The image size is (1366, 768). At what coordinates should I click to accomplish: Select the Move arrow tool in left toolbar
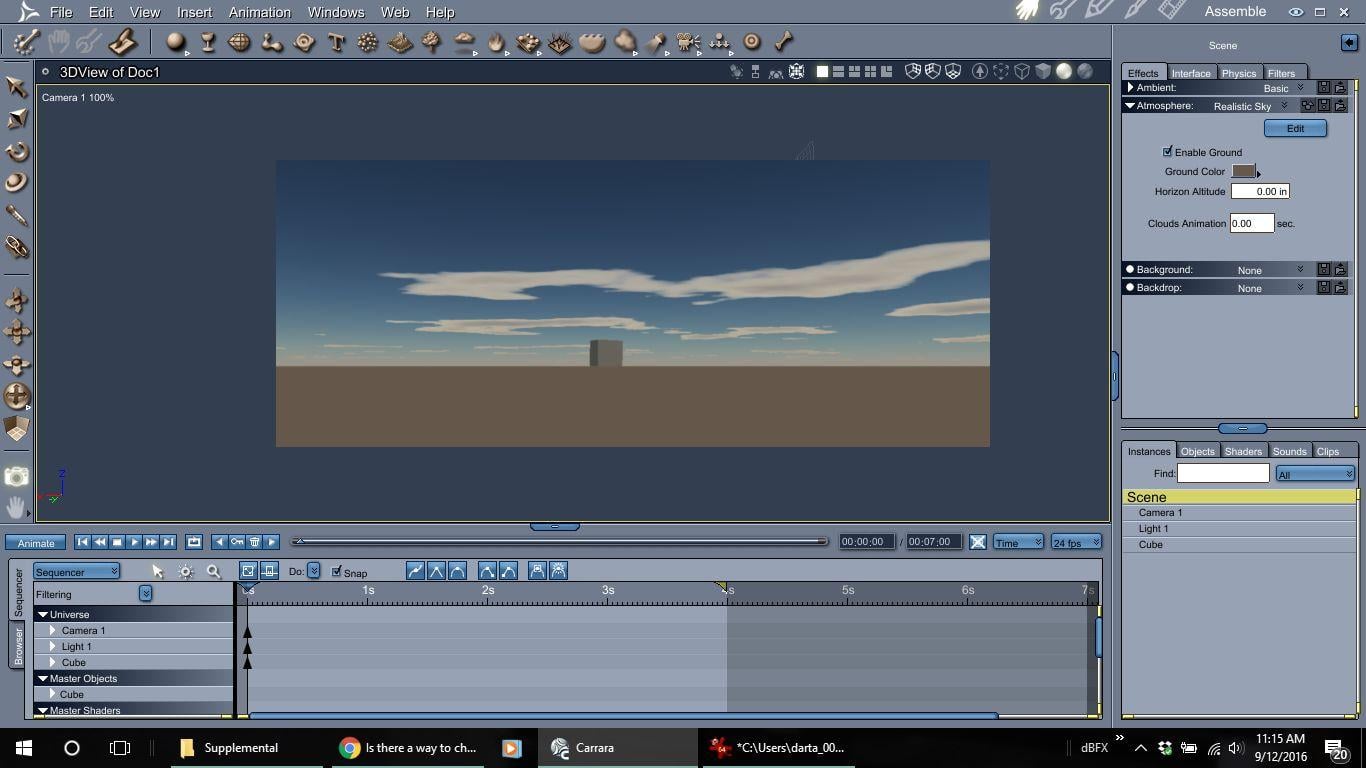point(17,87)
